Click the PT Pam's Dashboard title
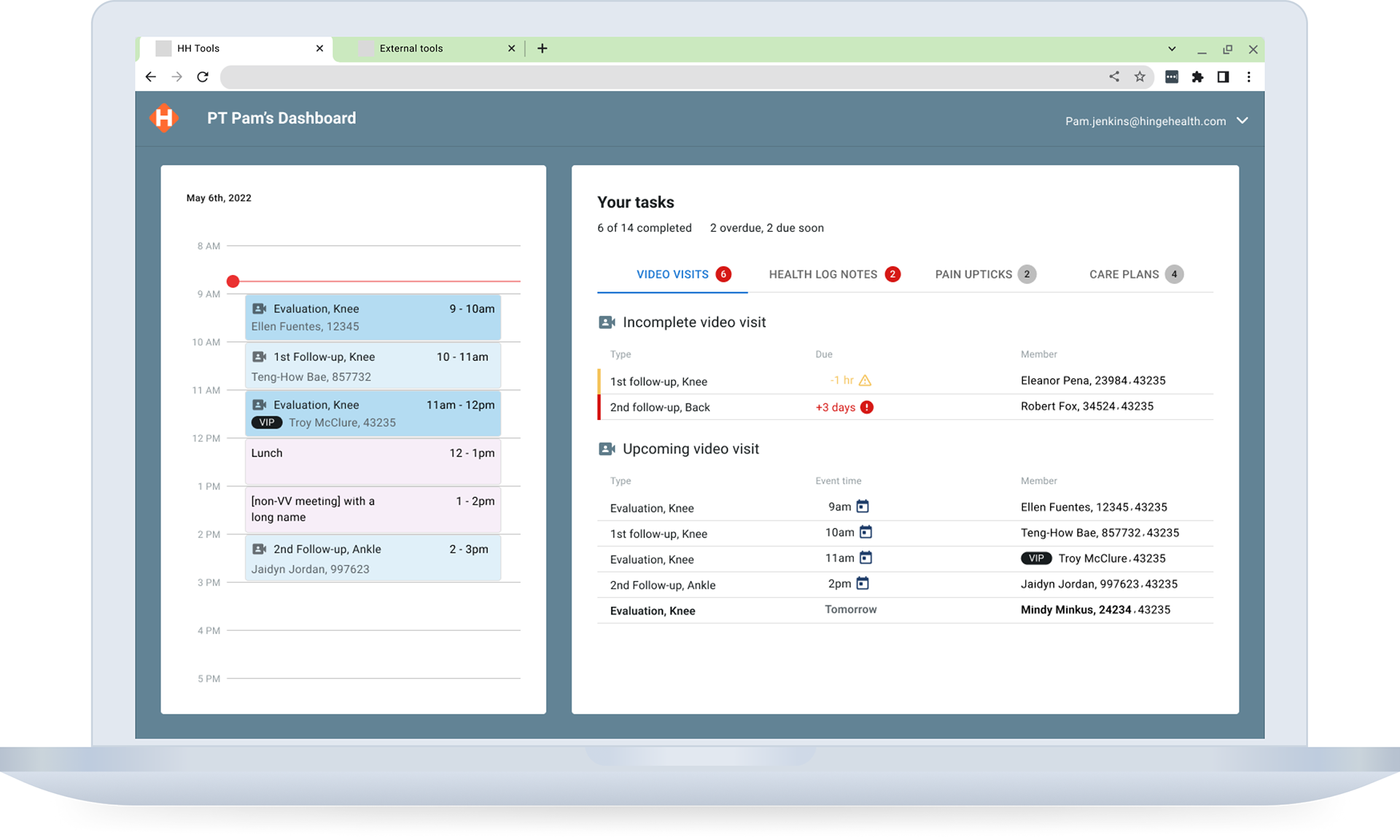The width and height of the screenshot is (1400, 840). [281, 118]
